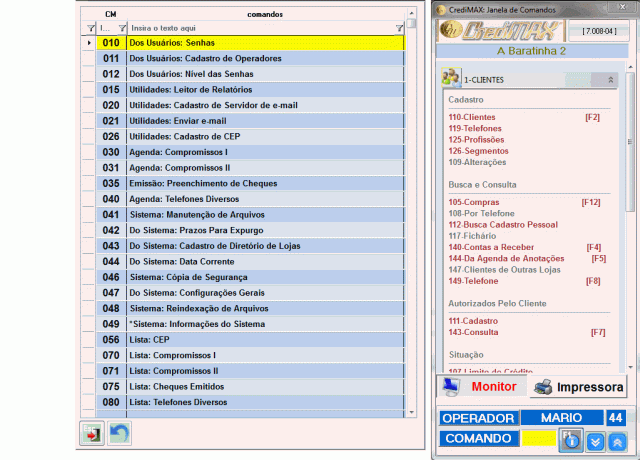The width and height of the screenshot is (640, 460).
Task: Click the row indicator arrow for 010
Action: tap(88, 44)
